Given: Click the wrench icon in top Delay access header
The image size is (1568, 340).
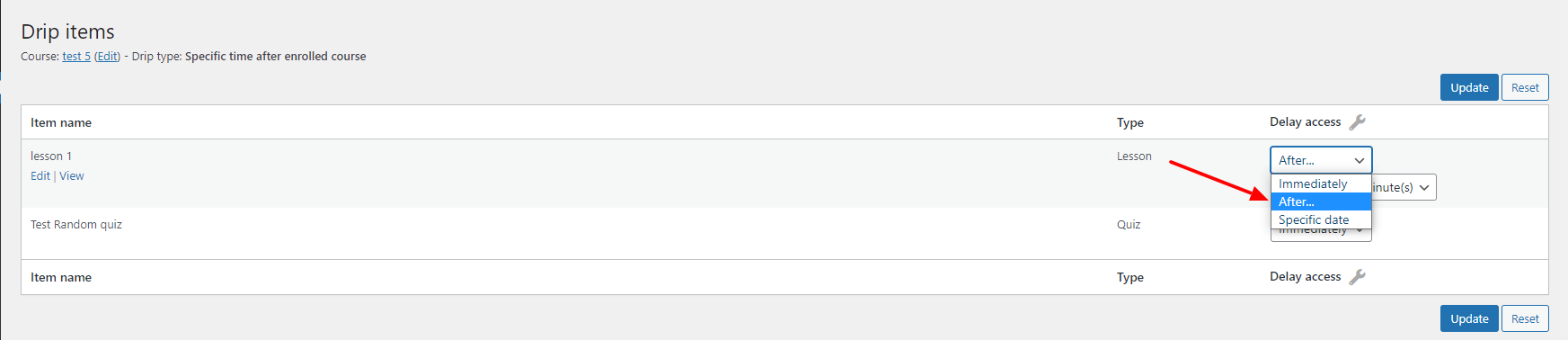Looking at the screenshot, I should tap(1357, 122).
